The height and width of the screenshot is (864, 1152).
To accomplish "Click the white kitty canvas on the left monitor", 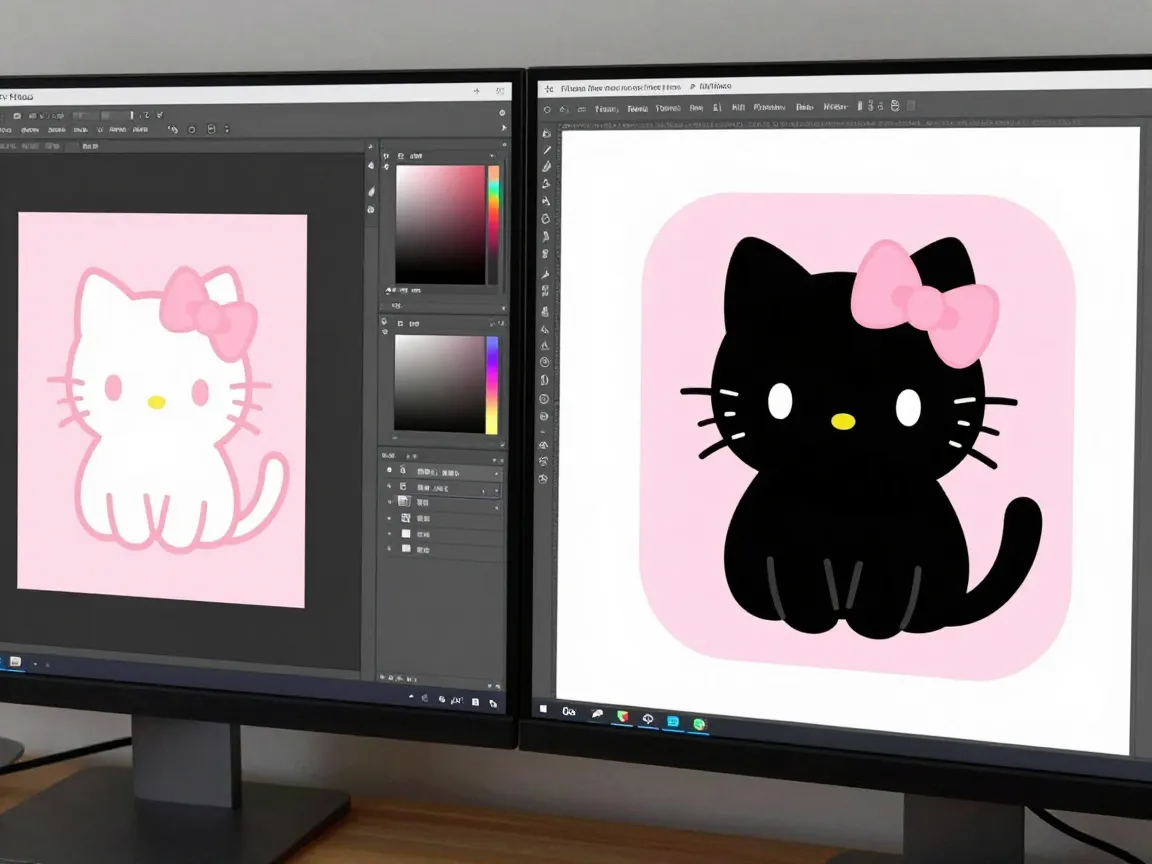I will [x=161, y=410].
